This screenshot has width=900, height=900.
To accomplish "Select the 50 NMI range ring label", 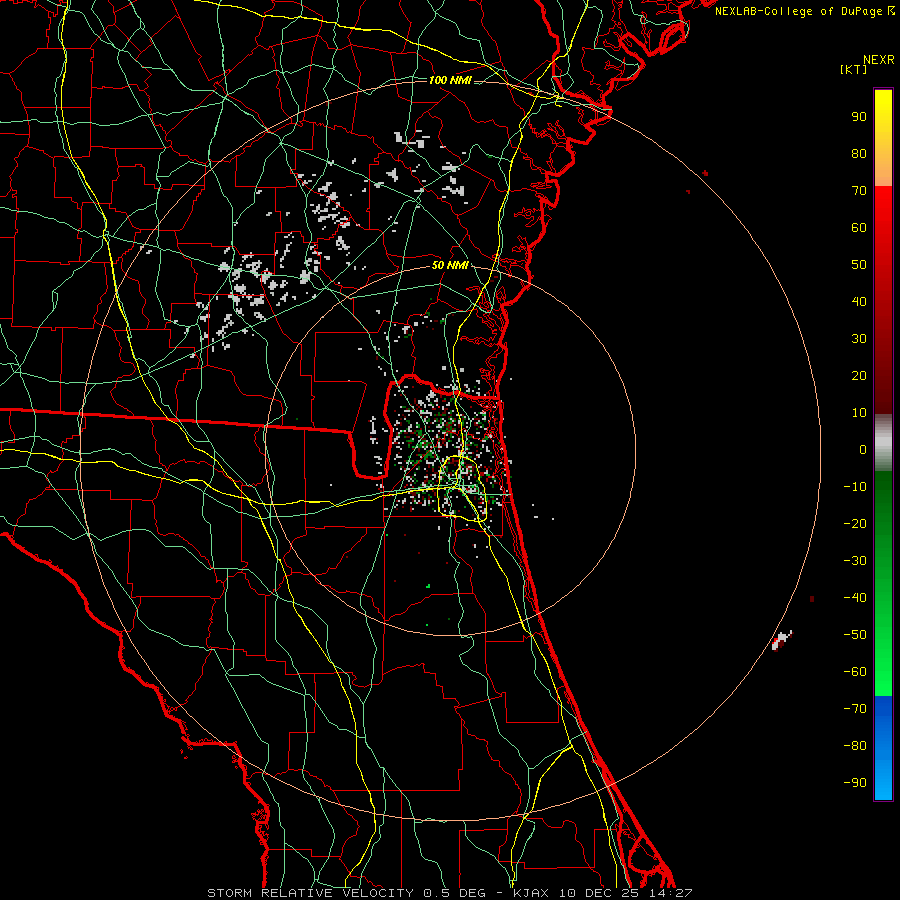I will [x=450, y=265].
